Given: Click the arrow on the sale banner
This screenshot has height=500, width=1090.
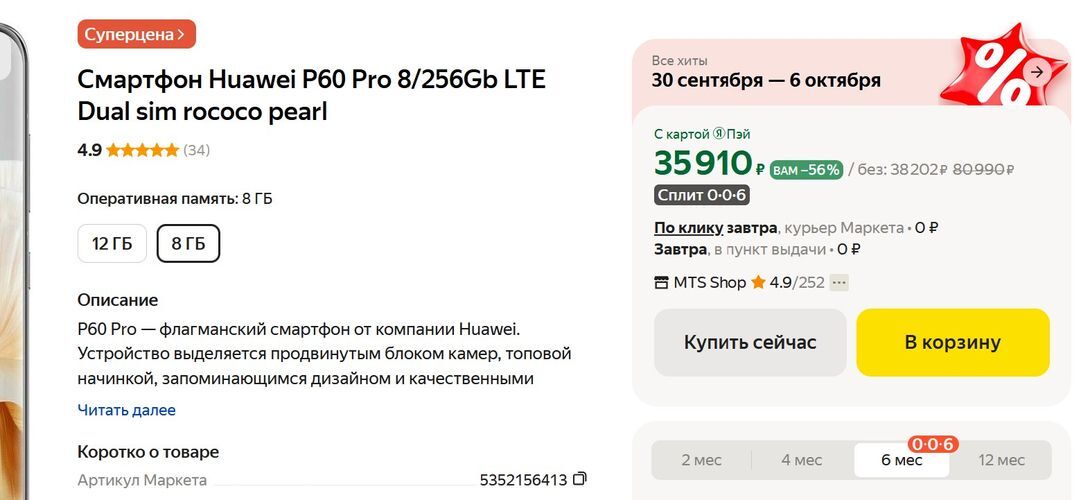Looking at the screenshot, I should (x=1037, y=72).
